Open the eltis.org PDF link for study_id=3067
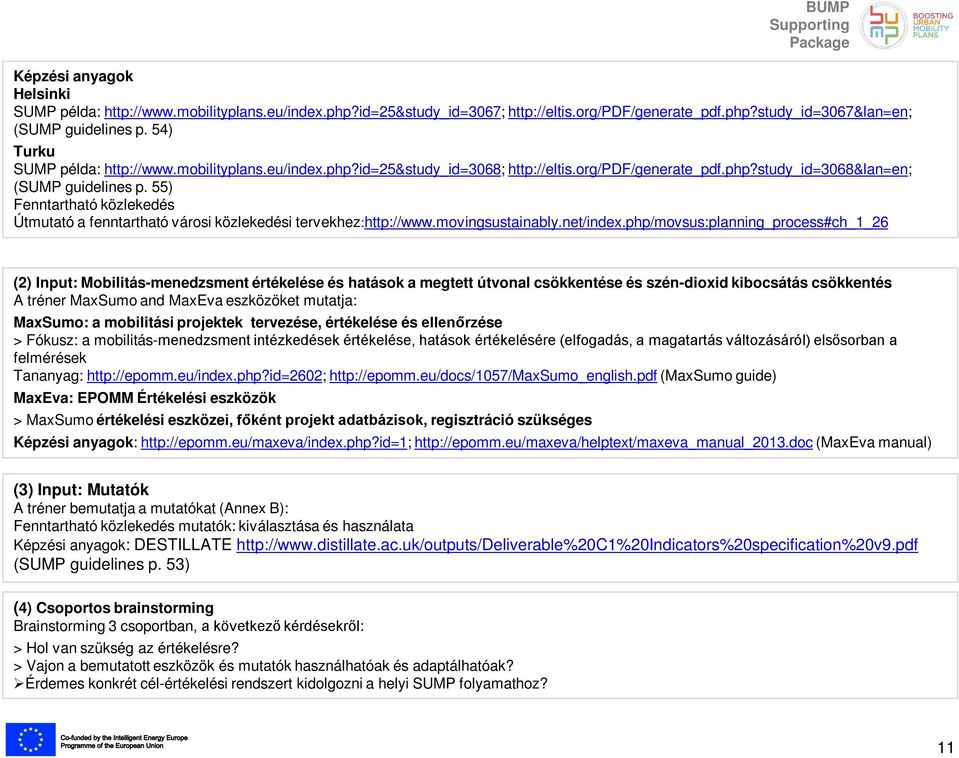The width and height of the screenshot is (959, 758). point(708,112)
